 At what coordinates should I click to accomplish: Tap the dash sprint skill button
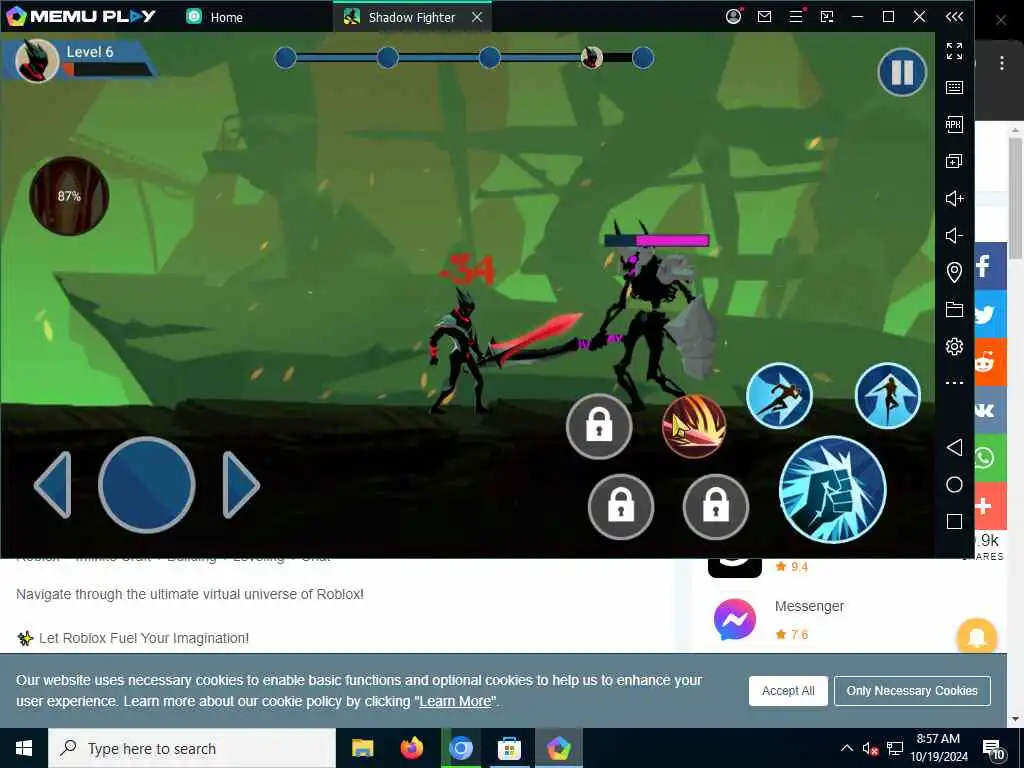click(x=779, y=396)
